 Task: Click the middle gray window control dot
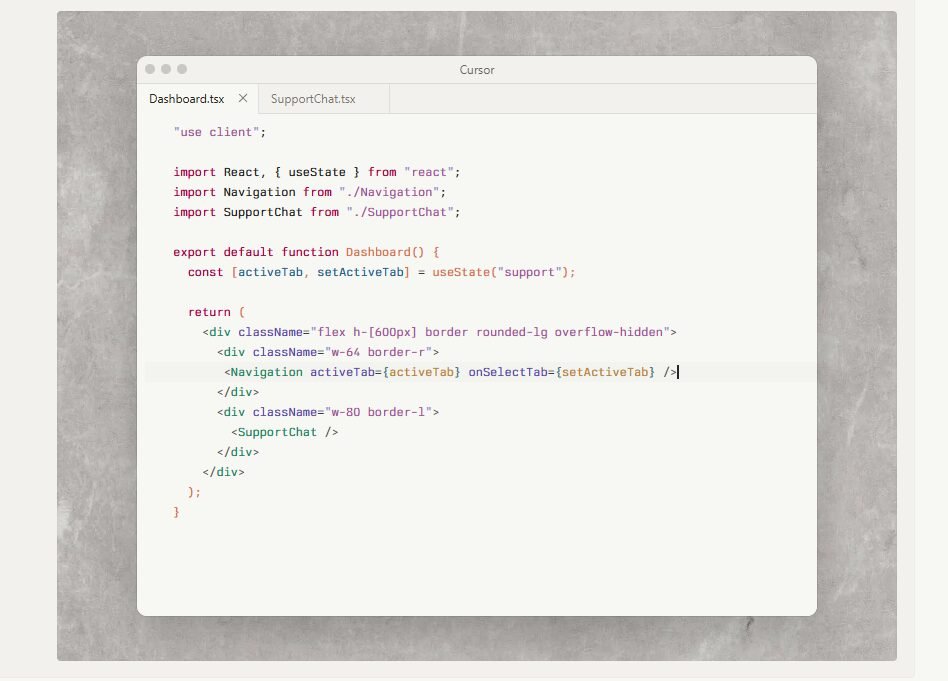[166, 69]
